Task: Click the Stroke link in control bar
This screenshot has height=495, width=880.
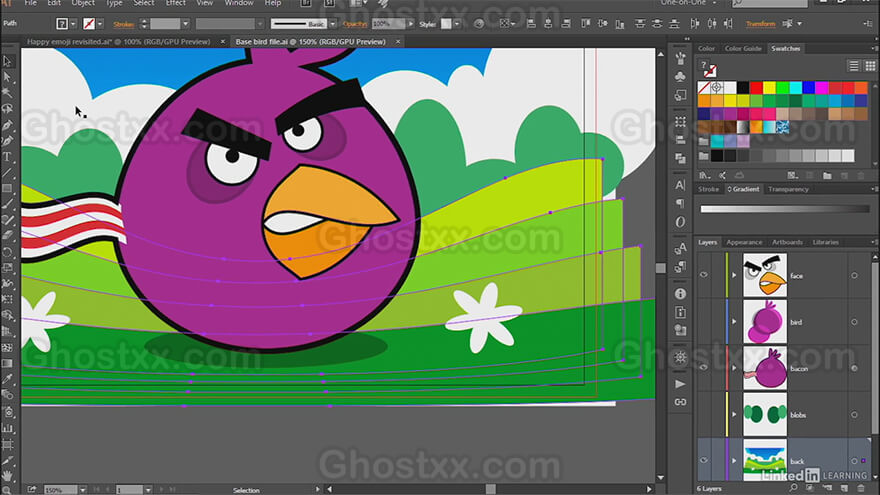Action: click(123, 24)
